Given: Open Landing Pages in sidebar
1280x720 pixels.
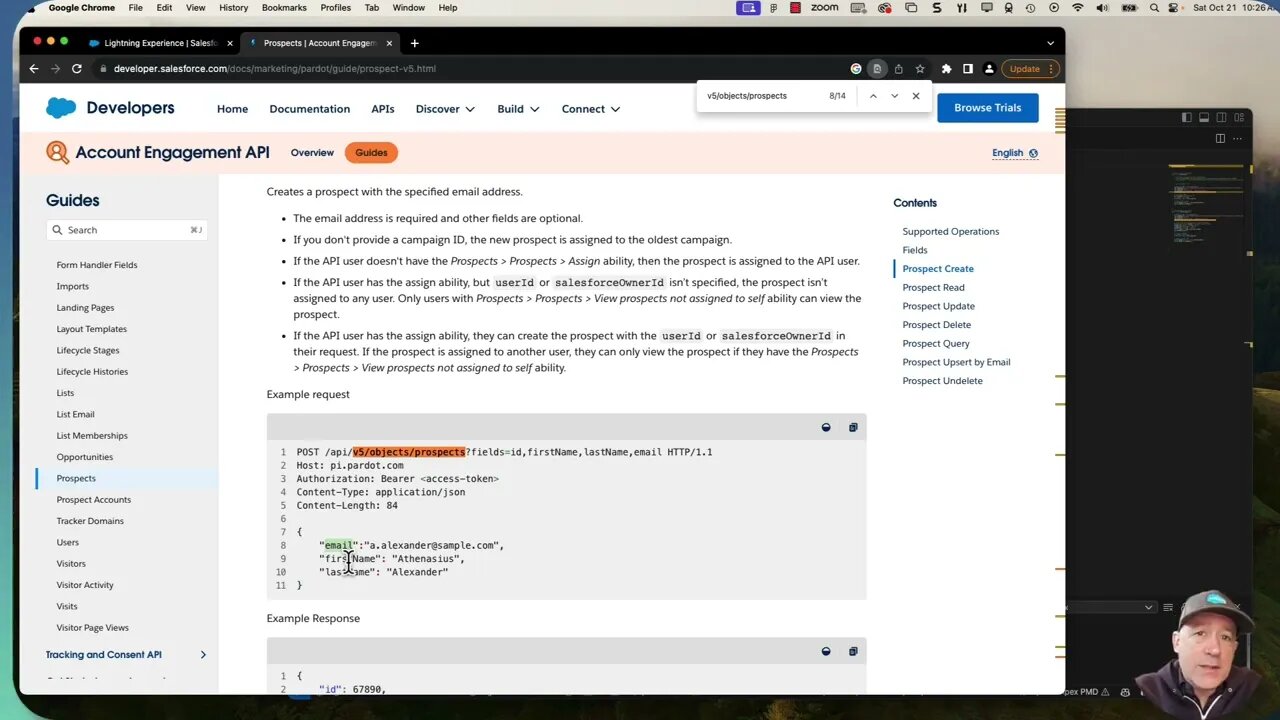Looking at the screenshot, I should click(x=85, y=308).
